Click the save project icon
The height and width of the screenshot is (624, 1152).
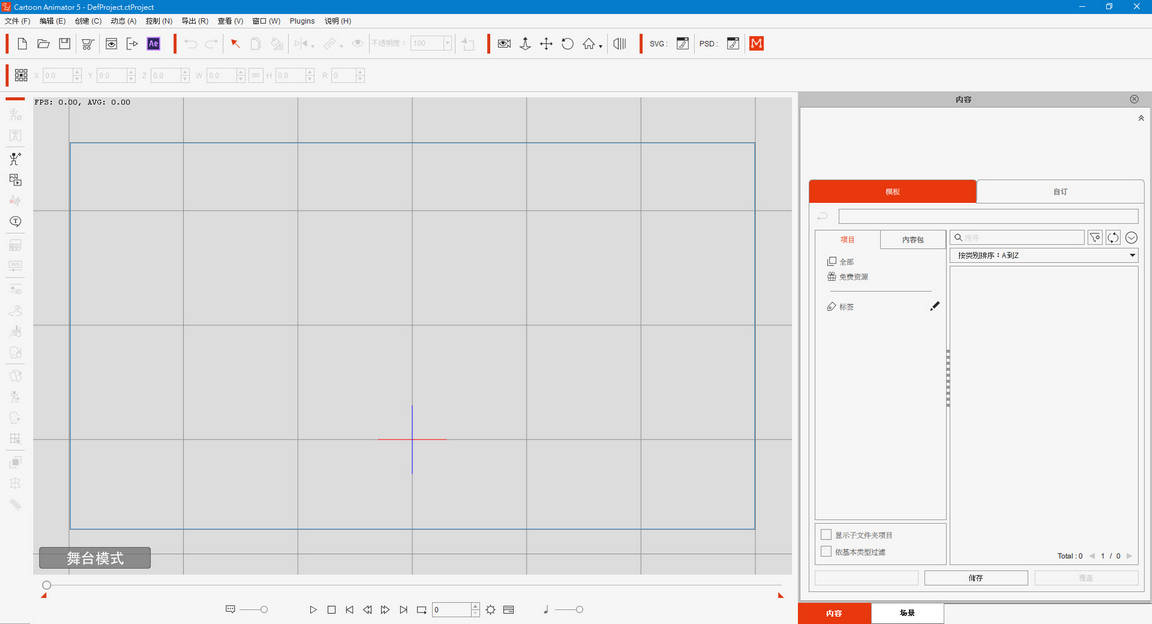pyautogui.click(x=64, y=44)
